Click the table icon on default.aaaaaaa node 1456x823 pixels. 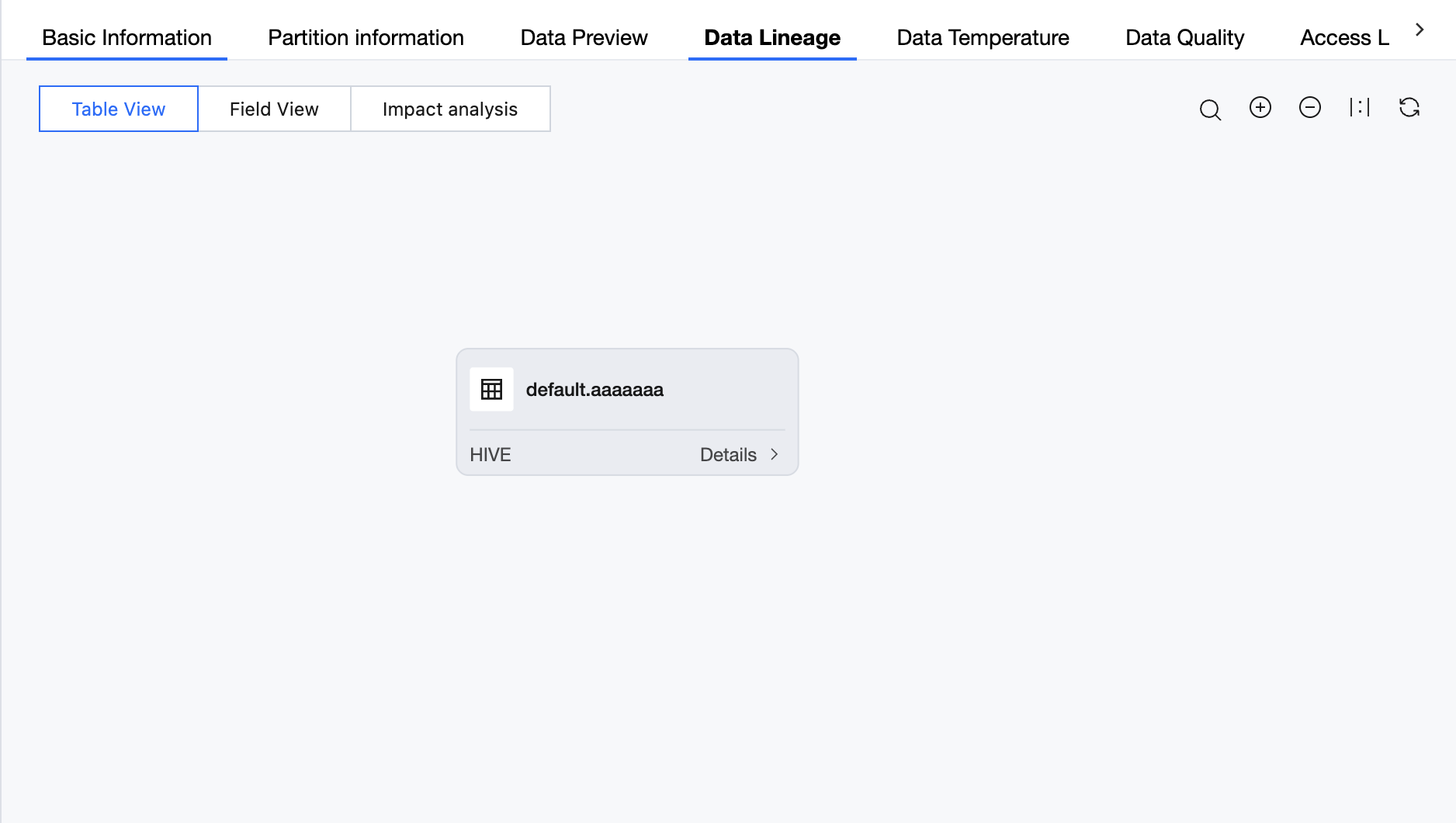pyautogui.click(x=491, y=389)
